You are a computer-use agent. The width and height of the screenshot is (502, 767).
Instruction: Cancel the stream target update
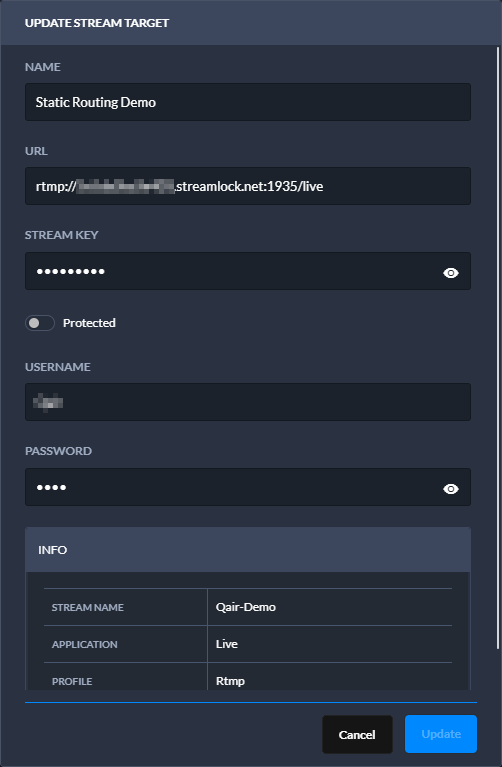tap(357, 734)
